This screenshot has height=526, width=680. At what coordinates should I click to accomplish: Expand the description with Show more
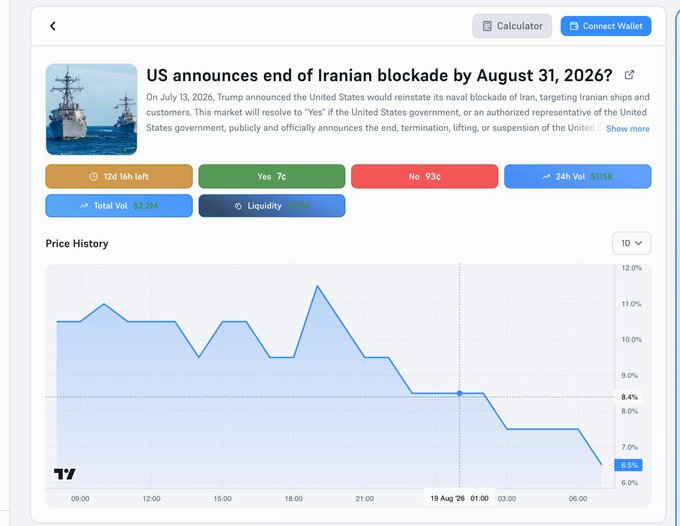tap(628, 129)
